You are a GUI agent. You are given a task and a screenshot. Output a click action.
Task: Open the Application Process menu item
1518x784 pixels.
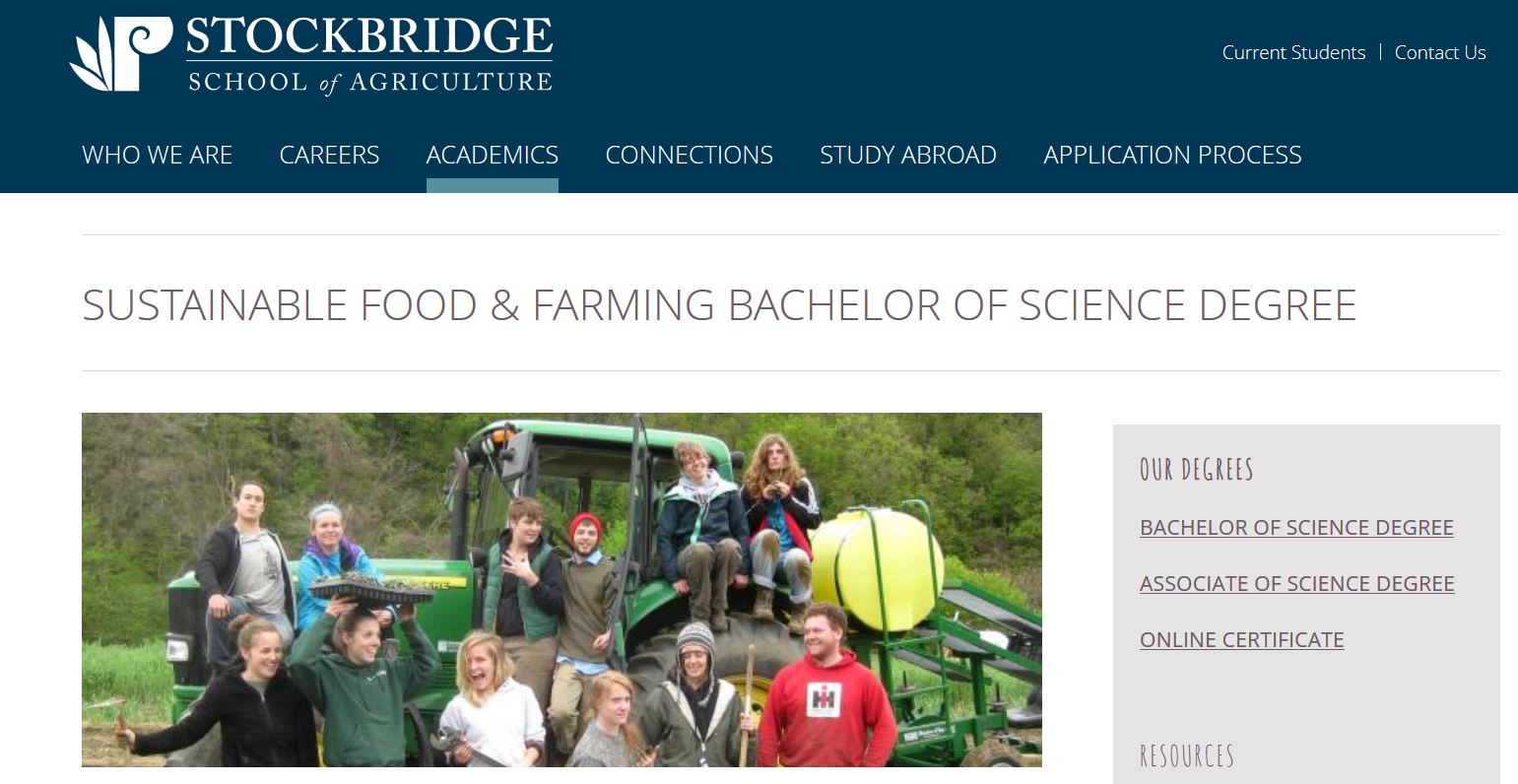pyautogui.click(x=1172, y=156)
